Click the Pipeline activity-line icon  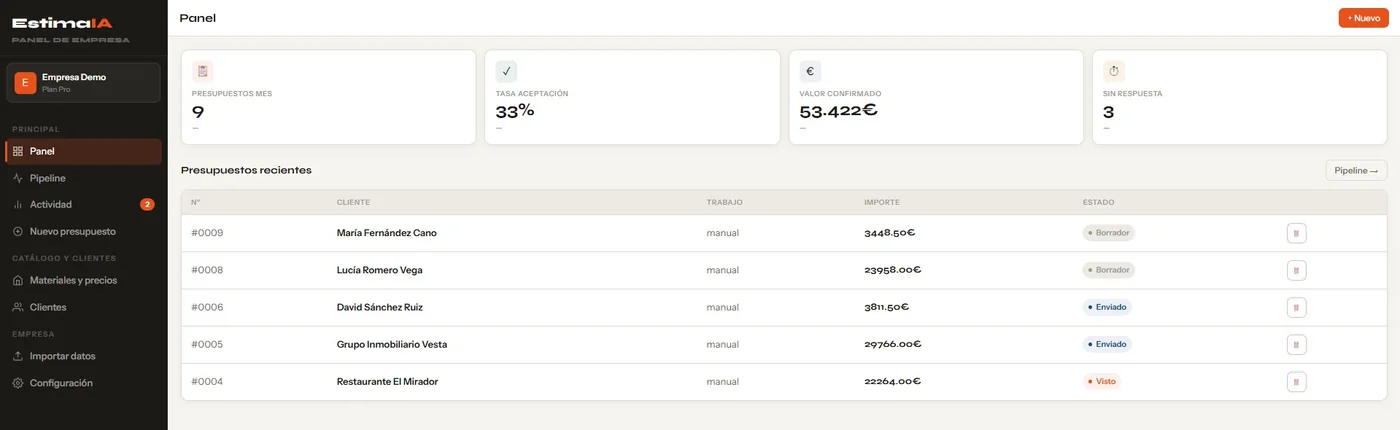[x=18, y=178]
